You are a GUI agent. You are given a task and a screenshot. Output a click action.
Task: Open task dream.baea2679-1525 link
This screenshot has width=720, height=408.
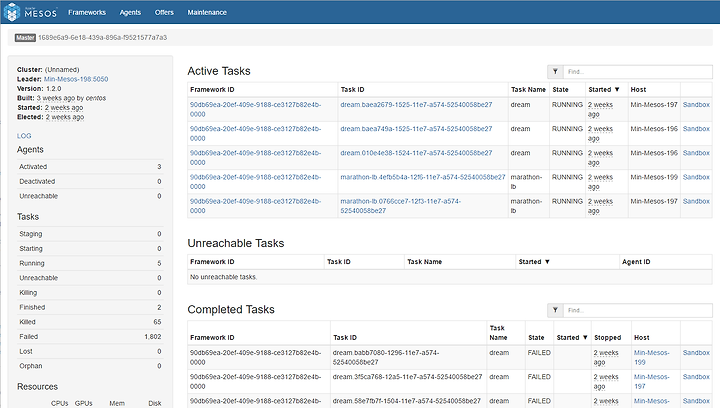tap(416, 105)
